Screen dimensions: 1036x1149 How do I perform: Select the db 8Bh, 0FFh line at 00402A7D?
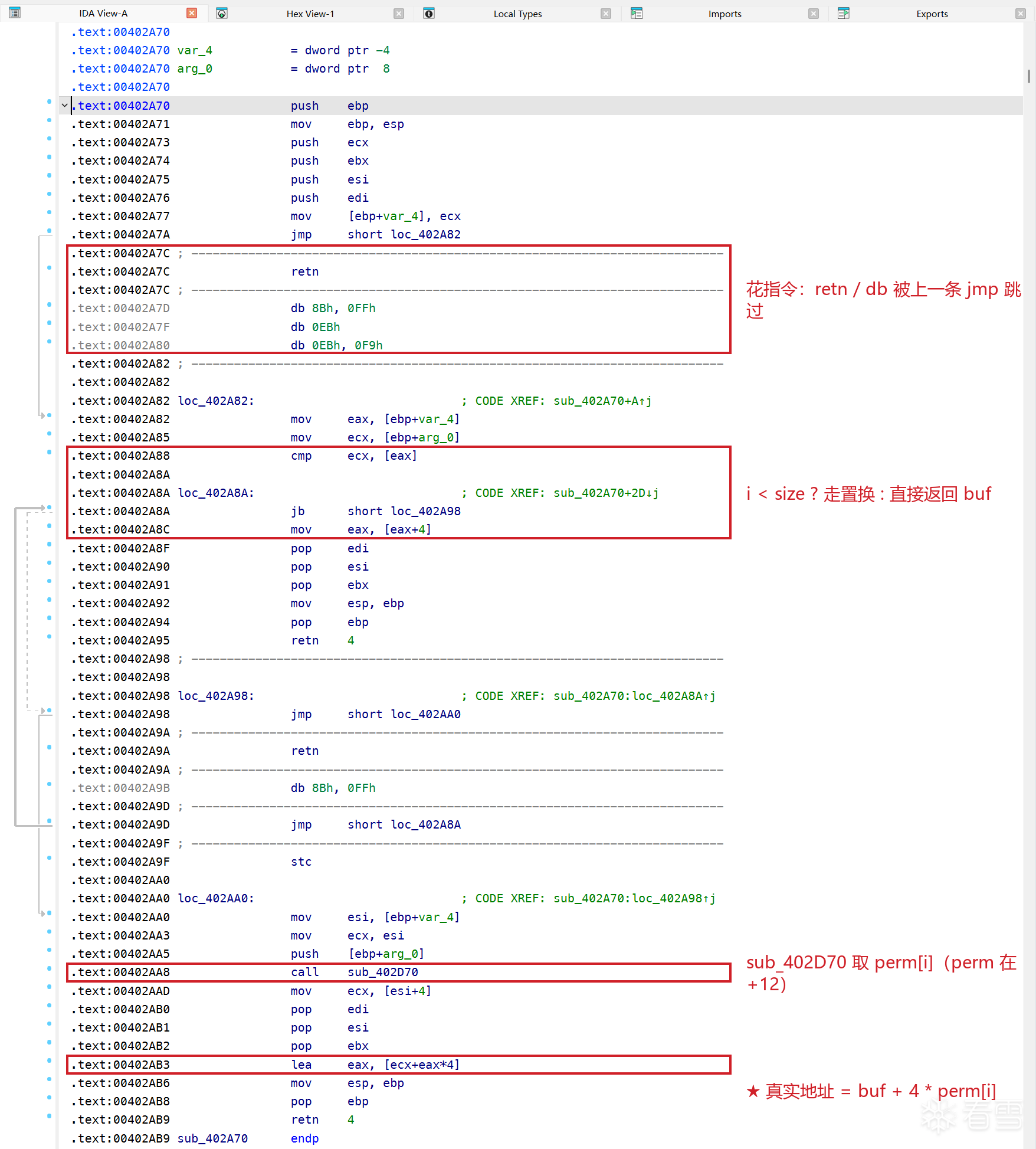point(333,309)
